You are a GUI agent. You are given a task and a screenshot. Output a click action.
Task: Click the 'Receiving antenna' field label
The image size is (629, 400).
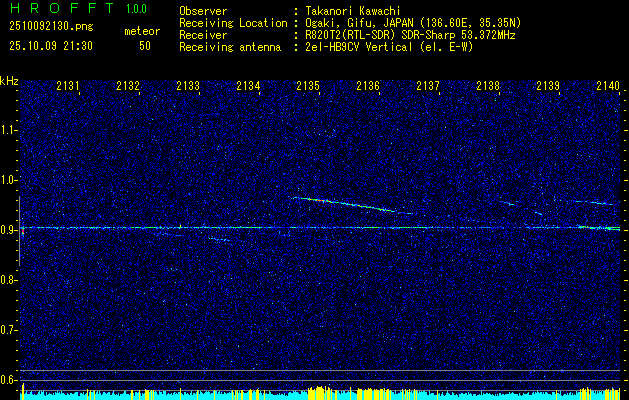(230, 47)
